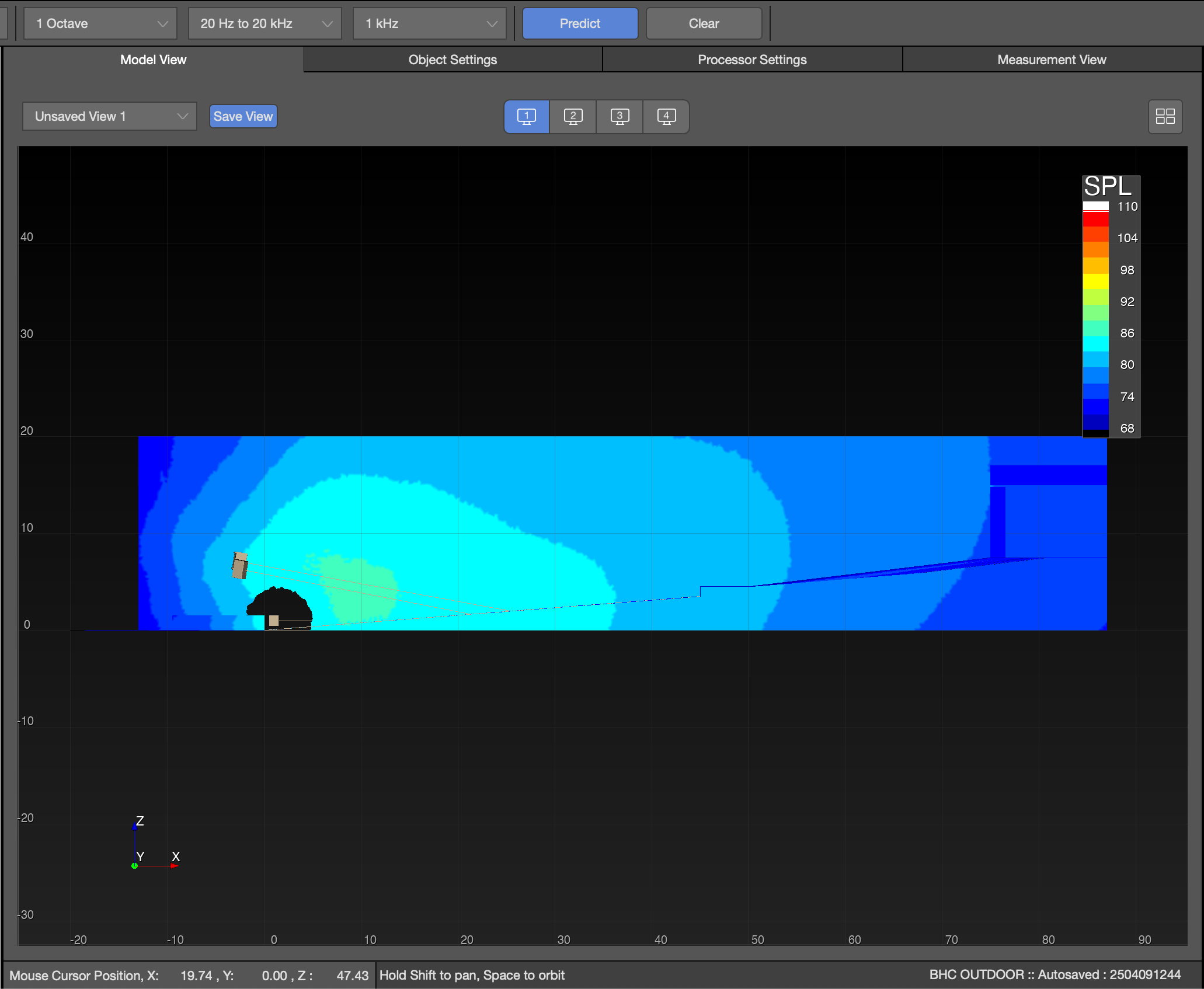Expand the Unsaved View 1 dropdown
This screenshot has width=1204, height=989.
click(x=109, y=116)
